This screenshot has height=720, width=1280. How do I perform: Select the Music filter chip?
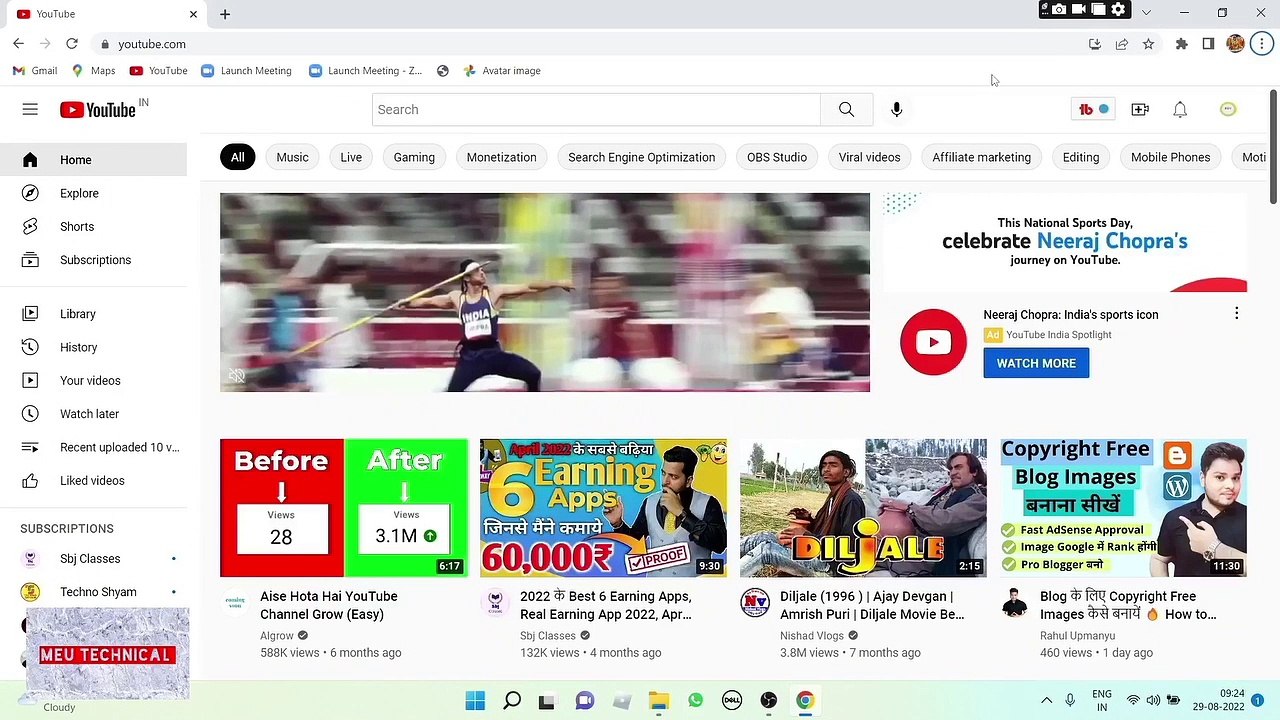(x=292, y=157)
